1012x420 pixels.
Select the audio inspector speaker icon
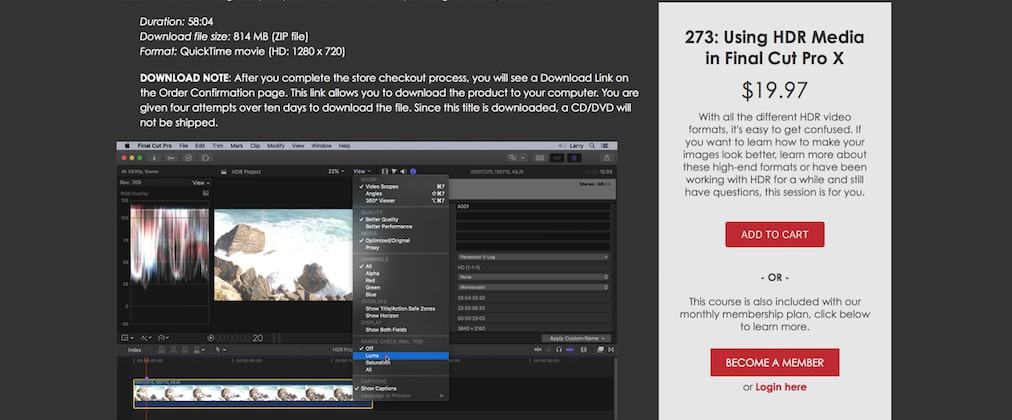[x=403, y=172]
